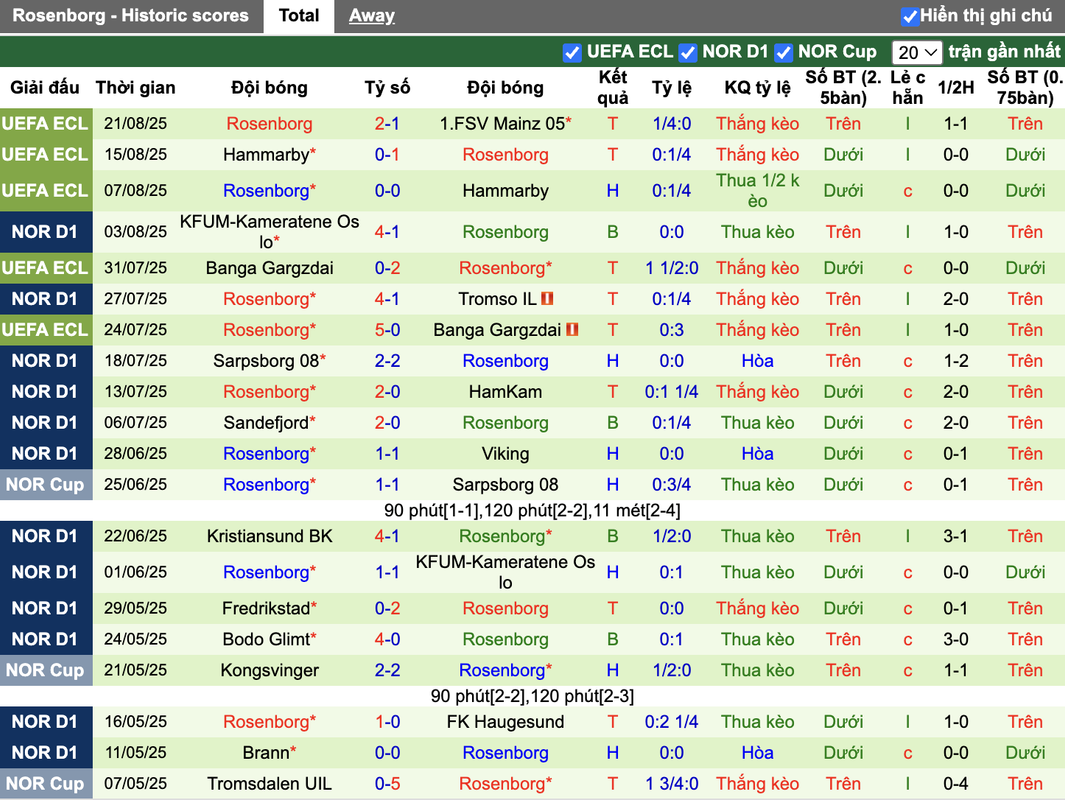Select UEFA ECL league cell on 21/08/25 row
This screenshot has height=800, width=1065.
[46, 124]
